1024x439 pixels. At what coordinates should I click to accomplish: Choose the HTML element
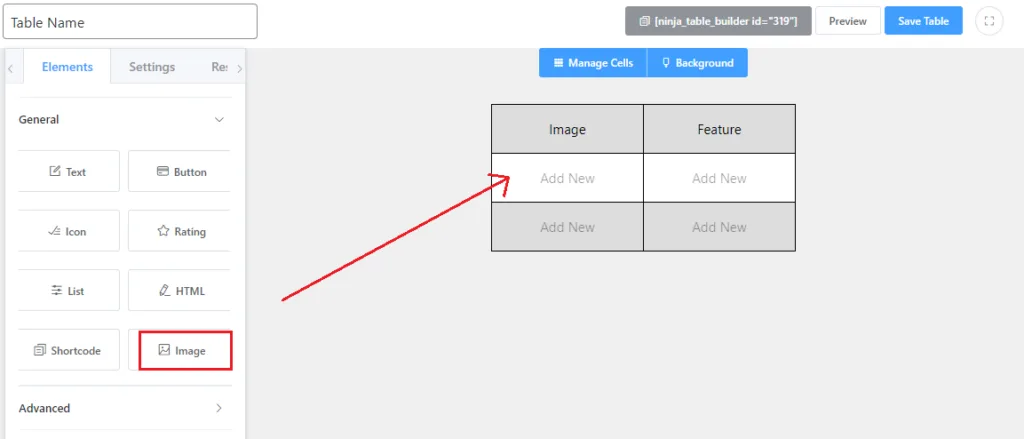click(180, 290)
